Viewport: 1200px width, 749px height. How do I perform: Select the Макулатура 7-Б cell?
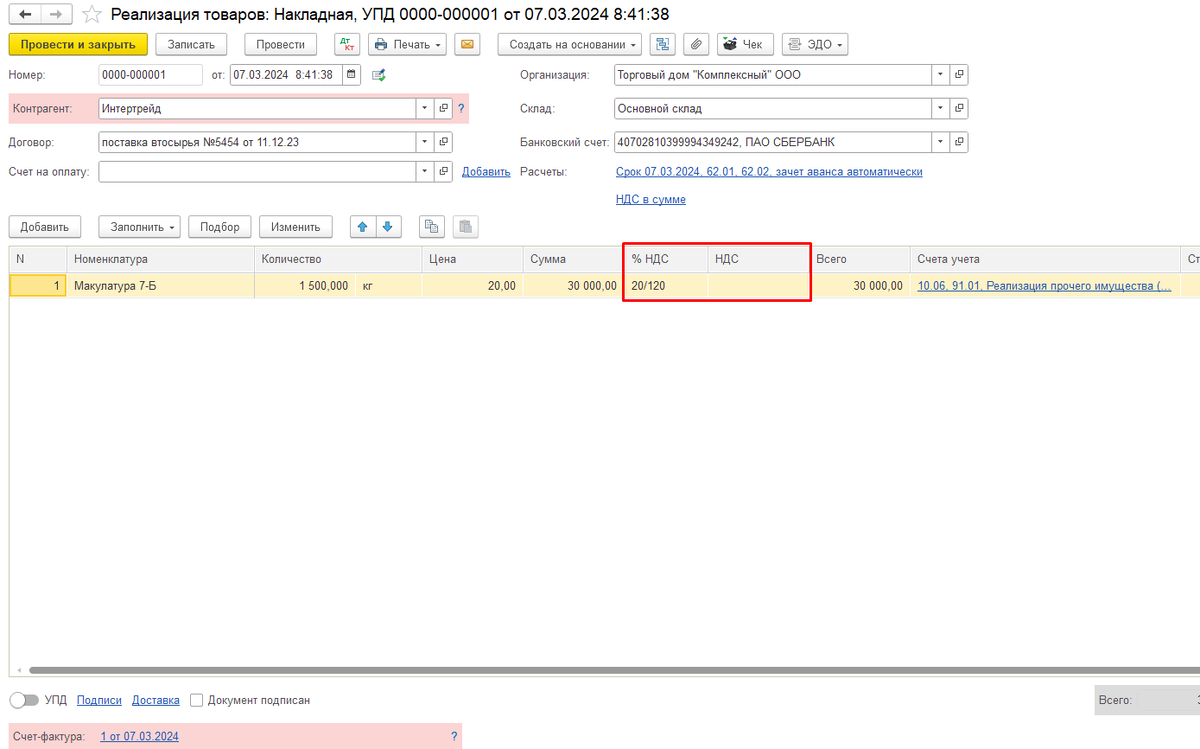pos(160,286)
